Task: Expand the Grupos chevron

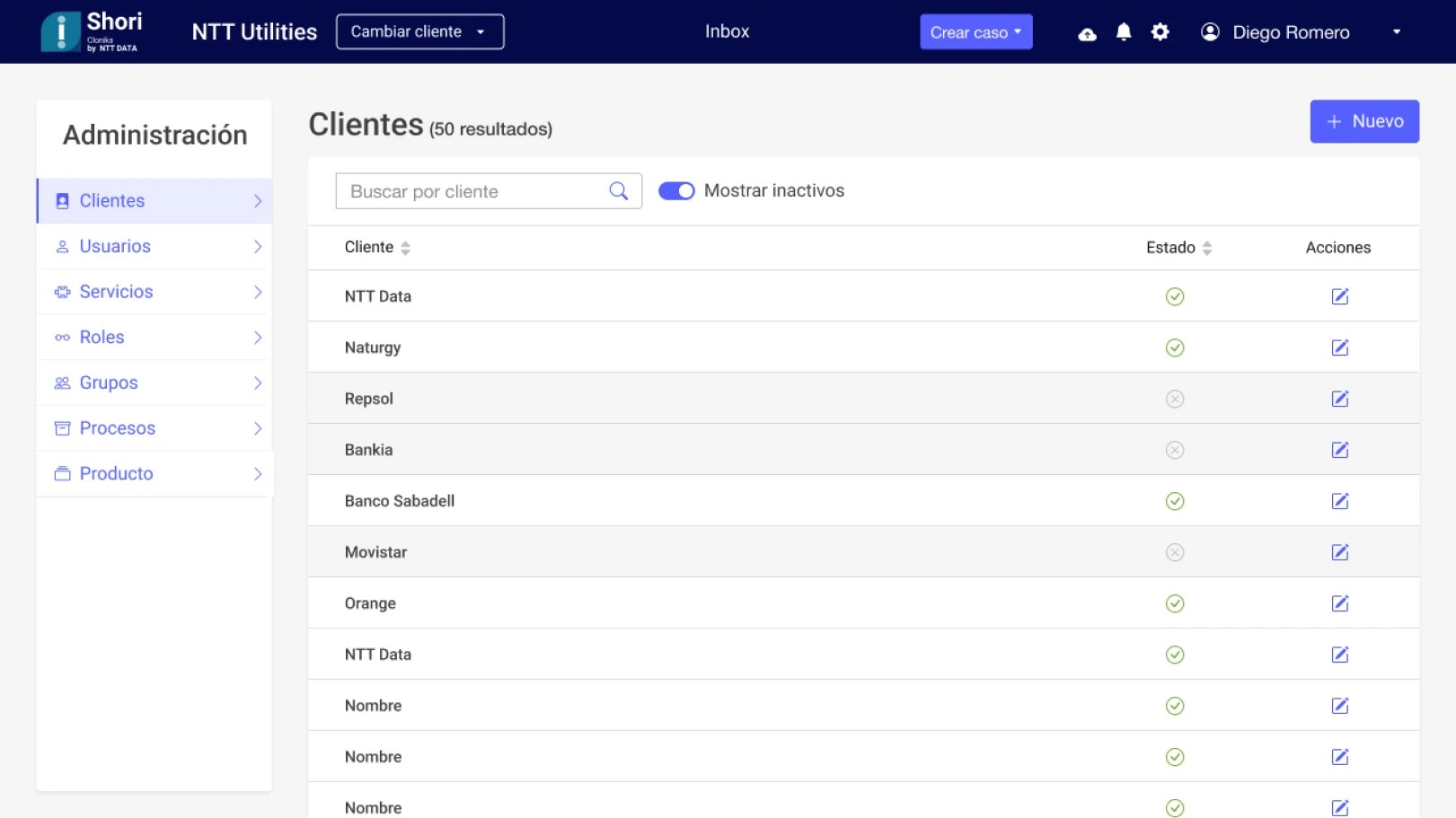Action: 258,383
